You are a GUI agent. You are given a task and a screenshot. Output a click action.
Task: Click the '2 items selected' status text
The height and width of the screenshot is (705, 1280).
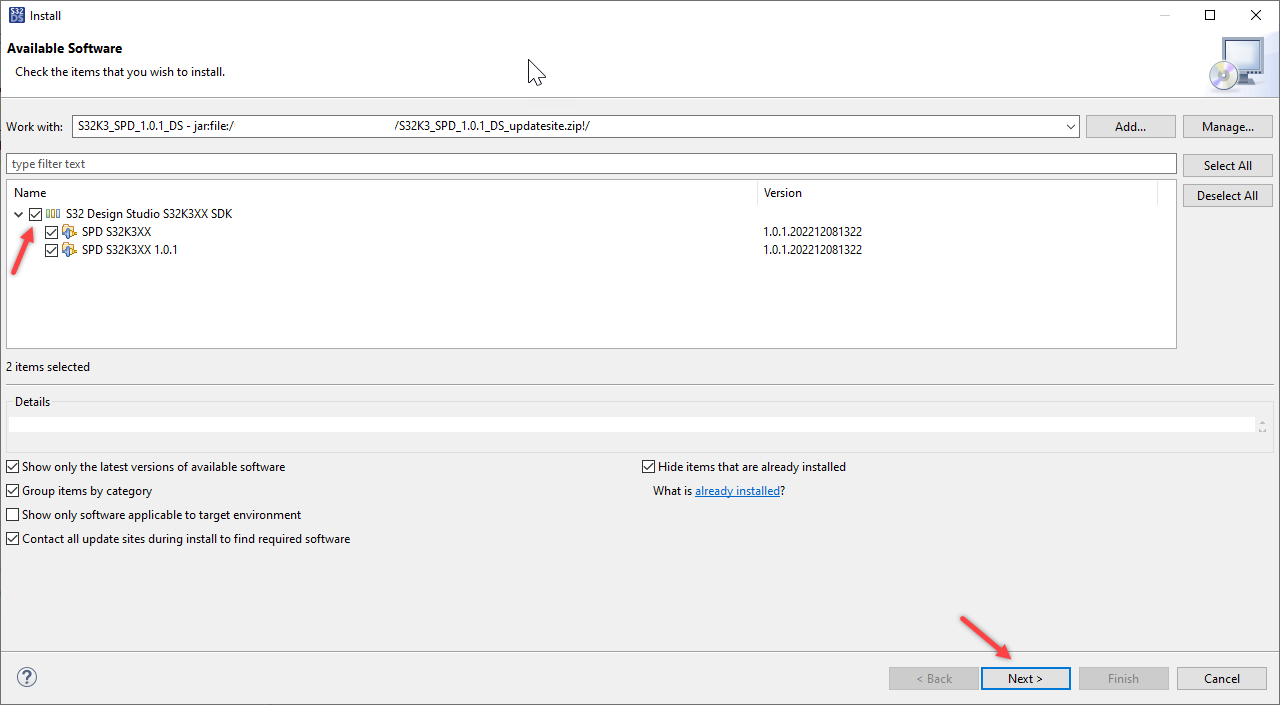(48, 367)
